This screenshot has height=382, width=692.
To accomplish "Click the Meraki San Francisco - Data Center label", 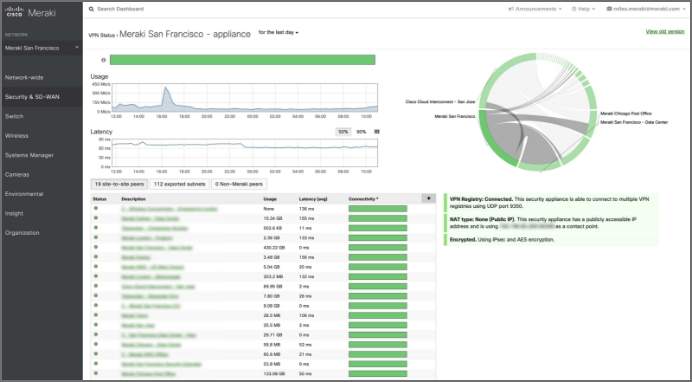I will click(x=634, y=122).
